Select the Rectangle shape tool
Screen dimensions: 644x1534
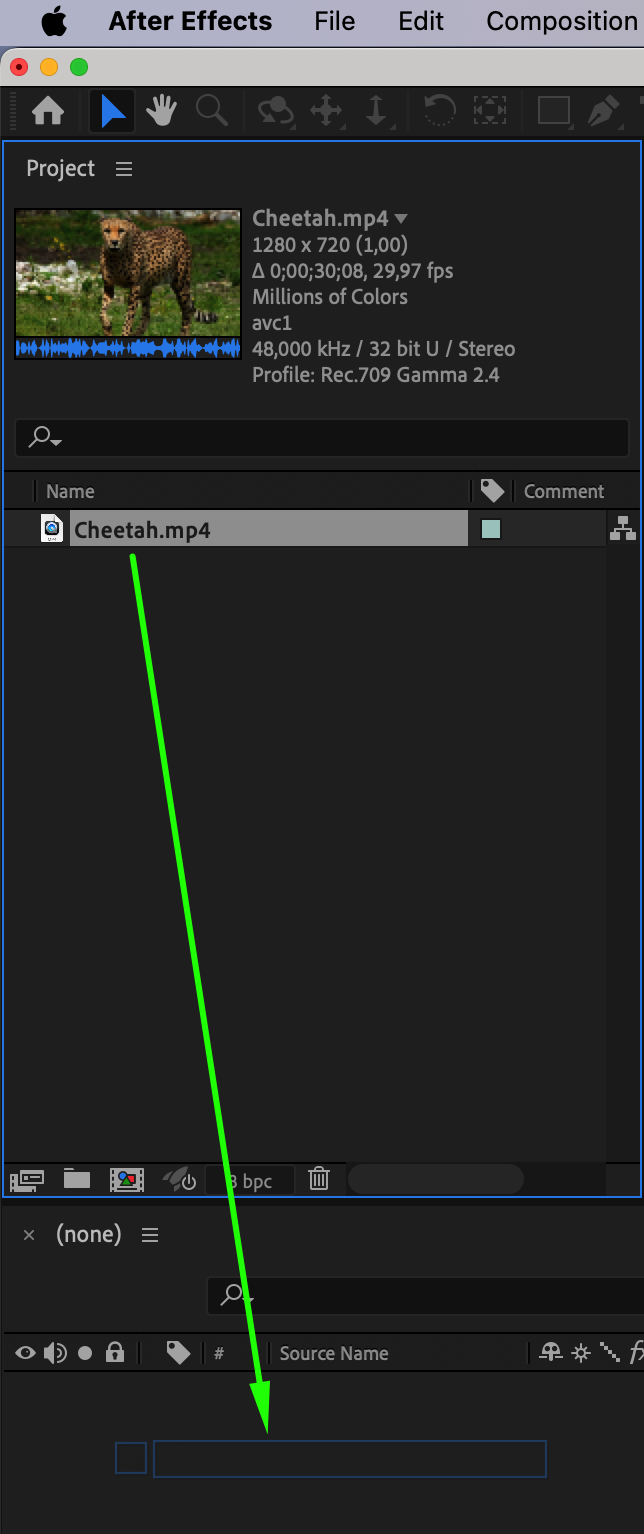(554, 110)
